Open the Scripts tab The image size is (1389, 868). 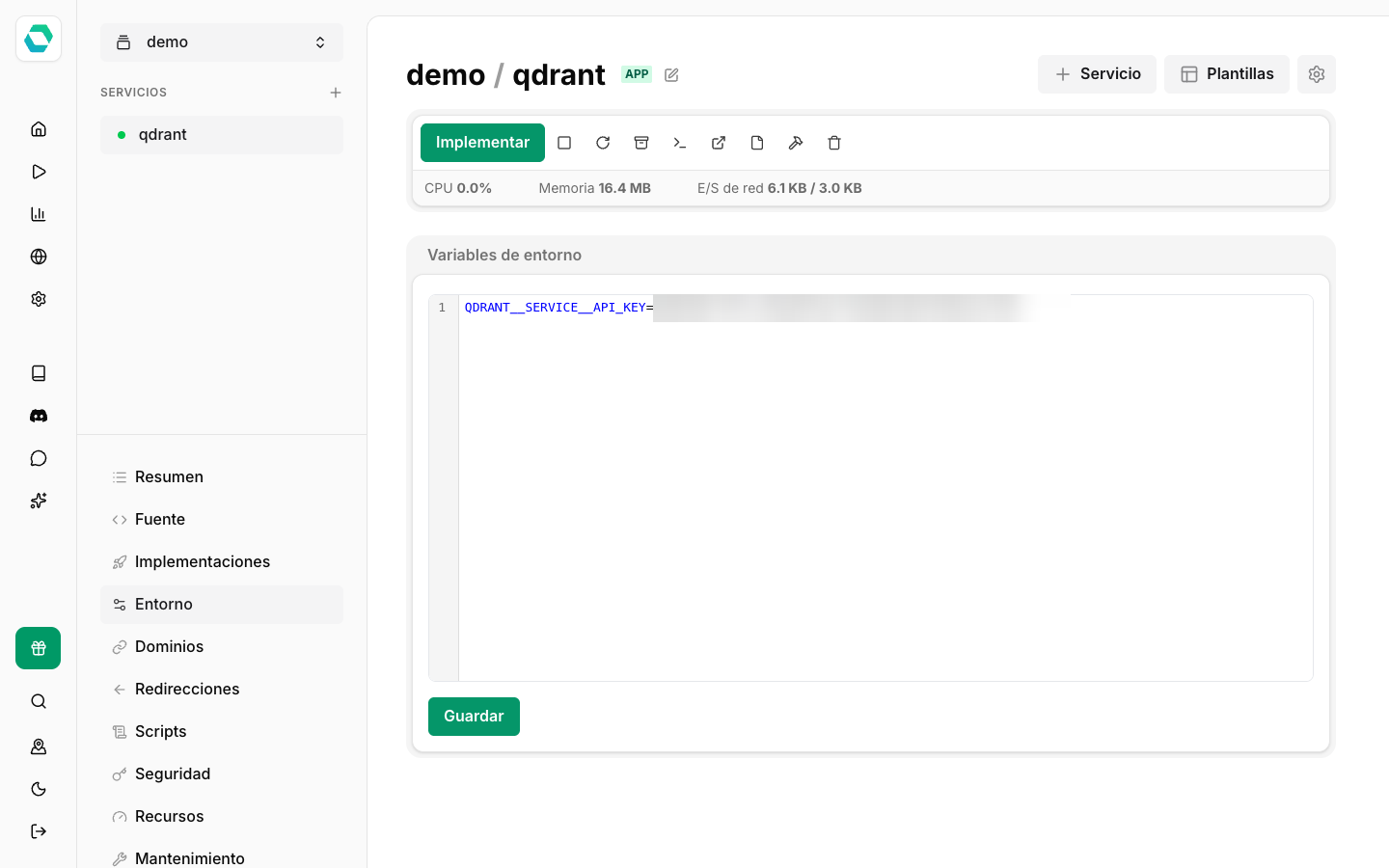(x=222, y=732)
